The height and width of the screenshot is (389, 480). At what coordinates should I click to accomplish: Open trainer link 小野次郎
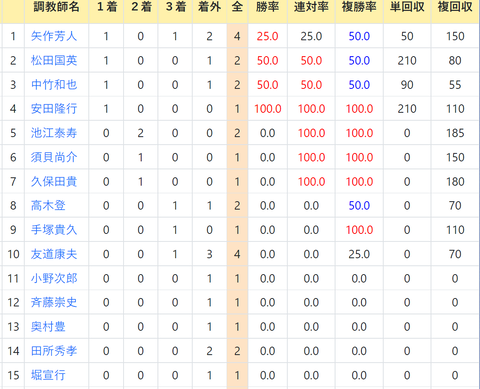[54, 278]
